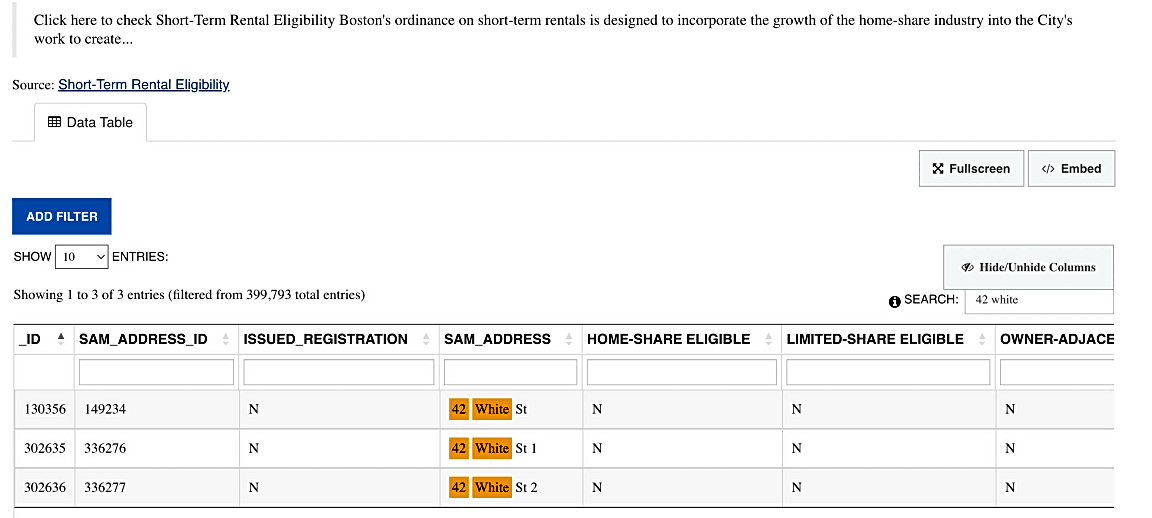Click the info icon beside SEARCH label
The width and height of the screenshot is (1152, 518).
click(x=894, y=301)
